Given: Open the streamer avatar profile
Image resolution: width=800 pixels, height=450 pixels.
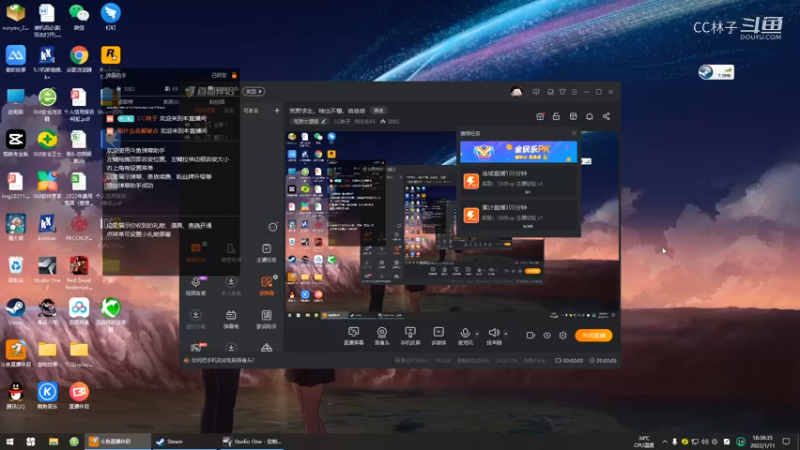Looking at the screenshot, I should tap(516, 91).
